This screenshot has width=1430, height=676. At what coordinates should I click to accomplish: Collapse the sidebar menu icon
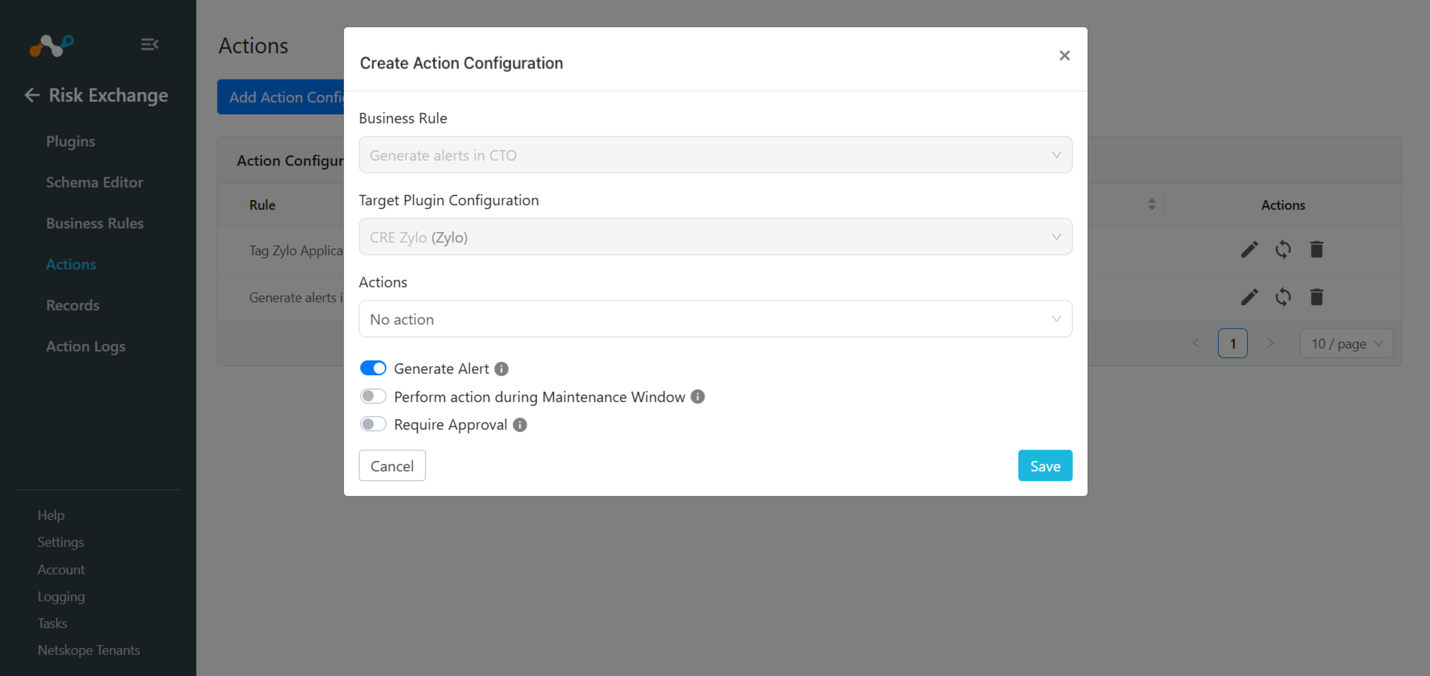[x=149, y=44]
